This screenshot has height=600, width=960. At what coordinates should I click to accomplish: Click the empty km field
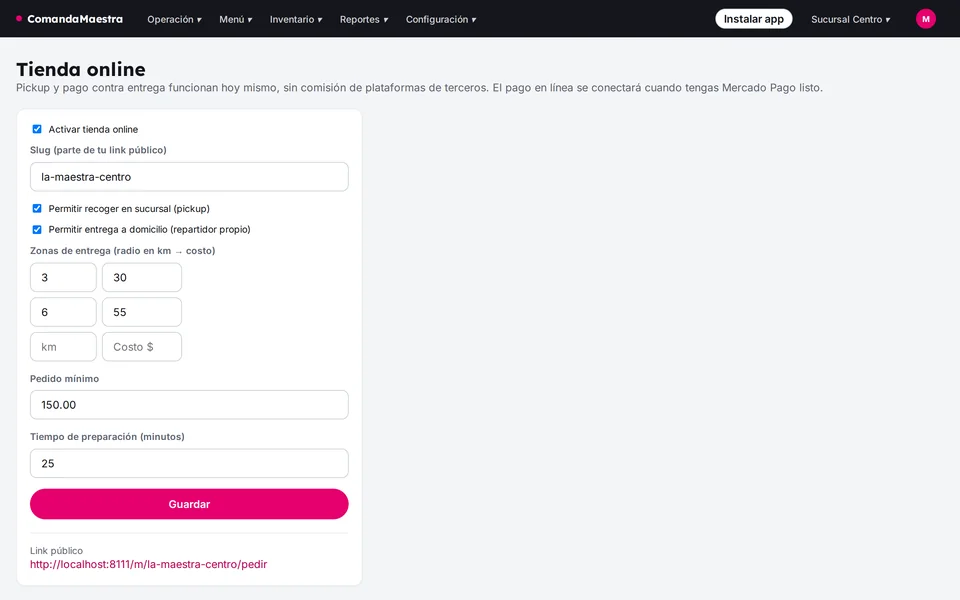[63, 347]
